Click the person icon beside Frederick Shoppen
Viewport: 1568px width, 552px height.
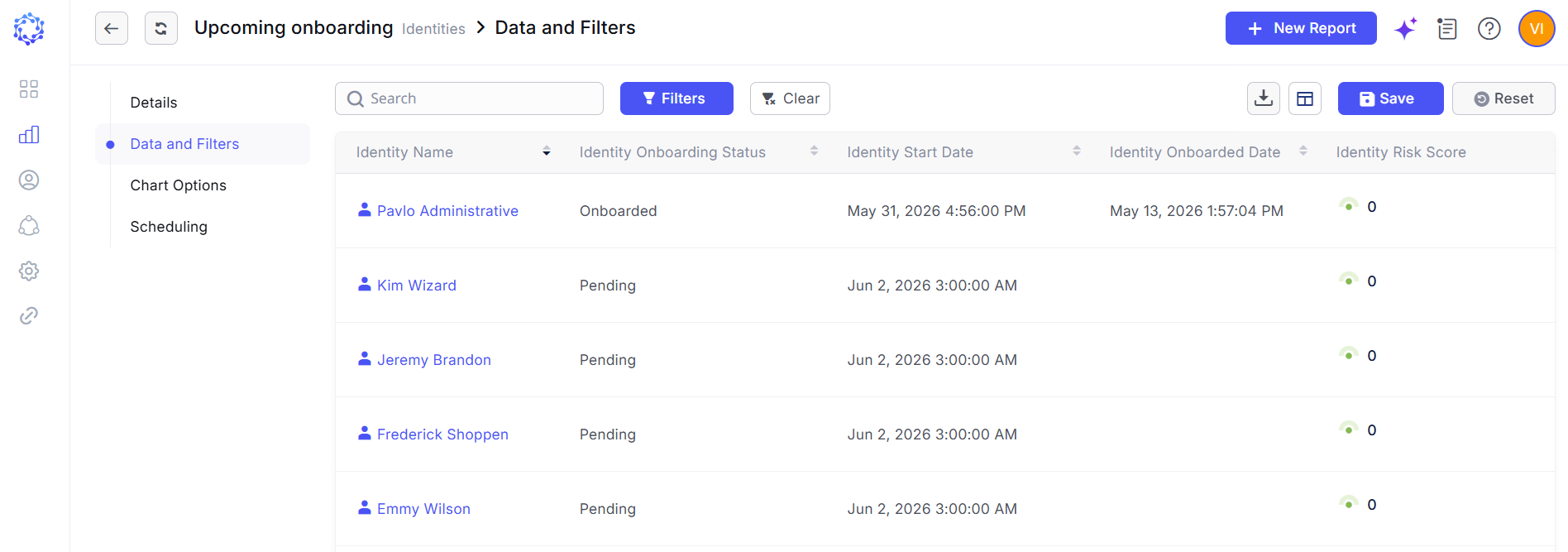pyautogui.click(x=364, y=433)
